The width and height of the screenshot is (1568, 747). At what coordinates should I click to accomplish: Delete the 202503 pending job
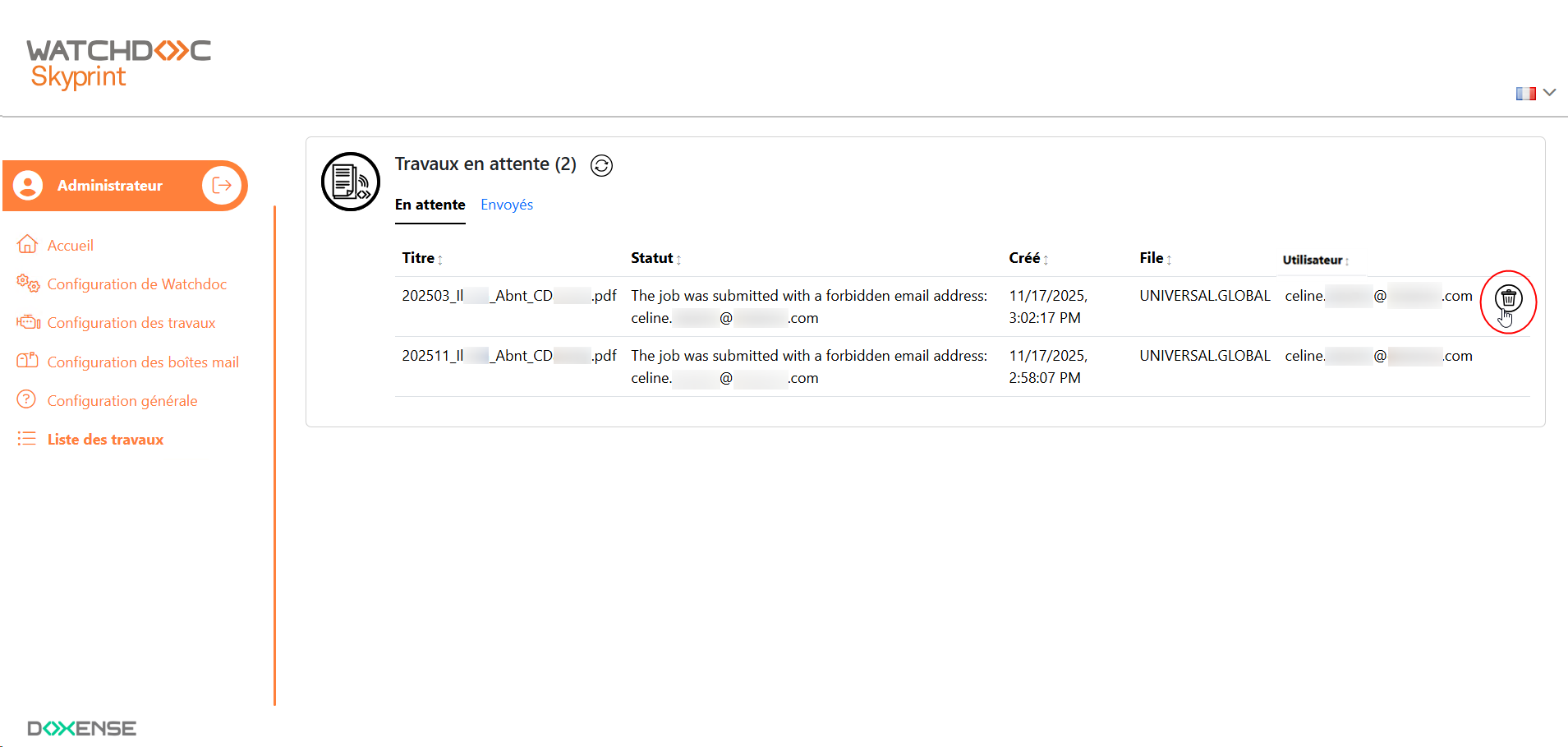pos(1508,298)
